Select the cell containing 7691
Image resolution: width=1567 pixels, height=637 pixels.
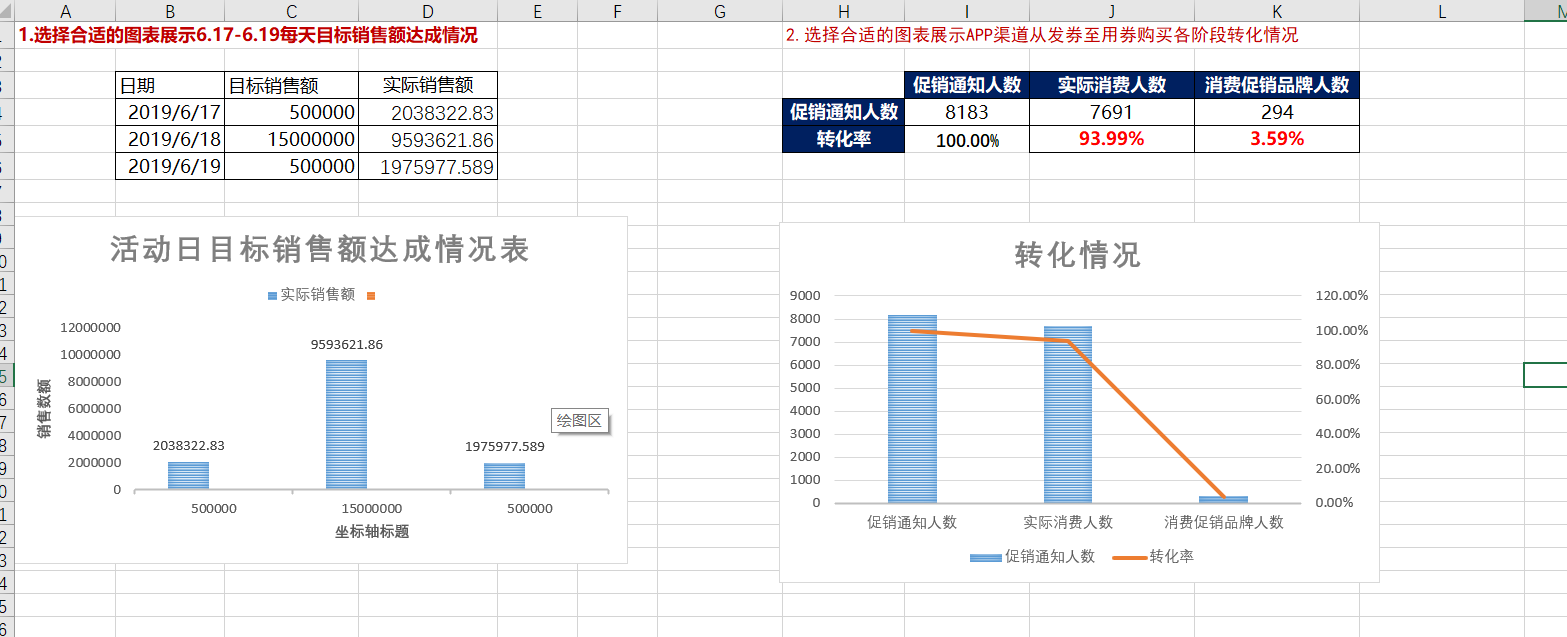tap(1112, 112)
